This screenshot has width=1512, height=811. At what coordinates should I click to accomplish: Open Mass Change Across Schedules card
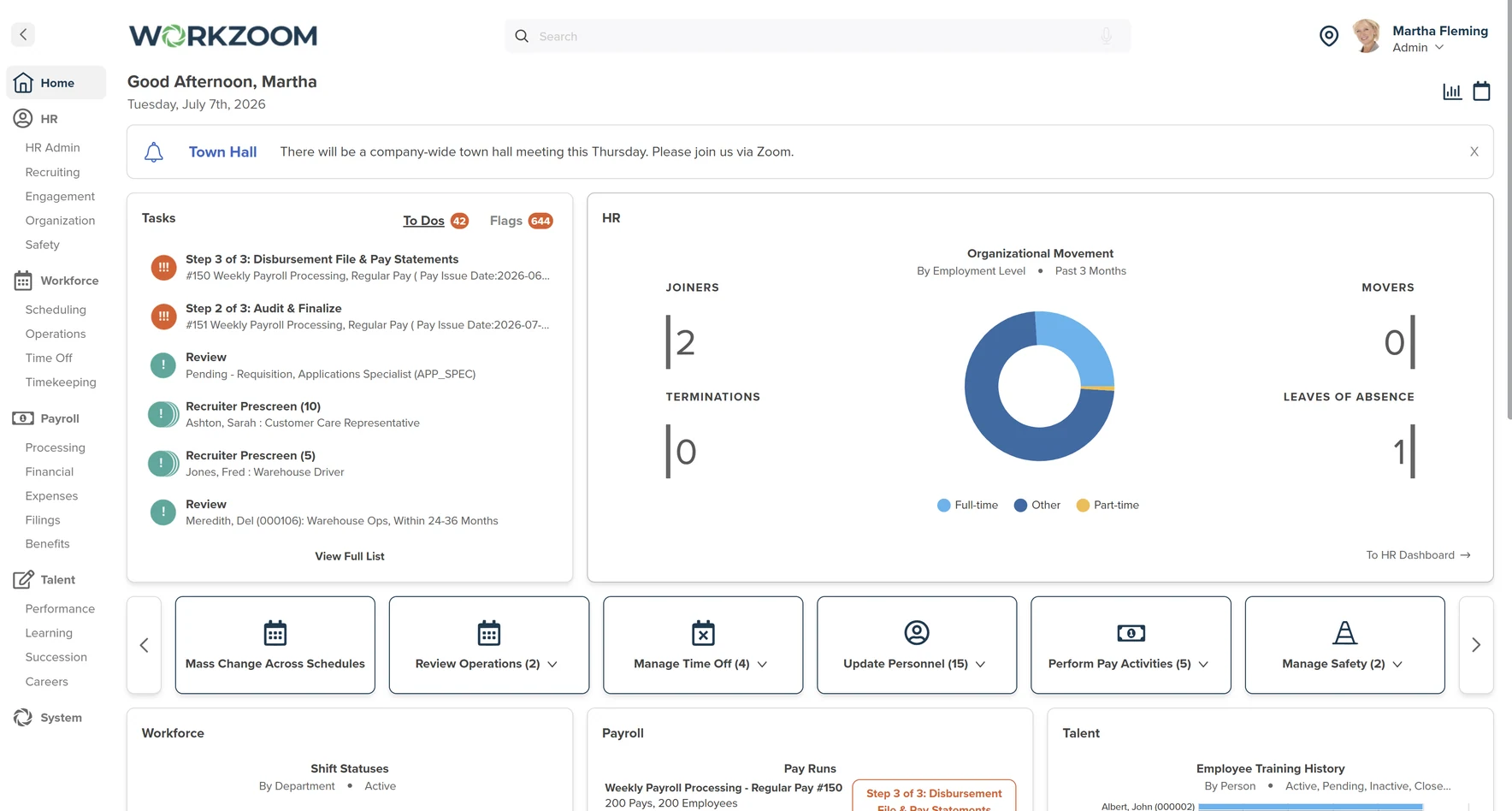[275, 645]
